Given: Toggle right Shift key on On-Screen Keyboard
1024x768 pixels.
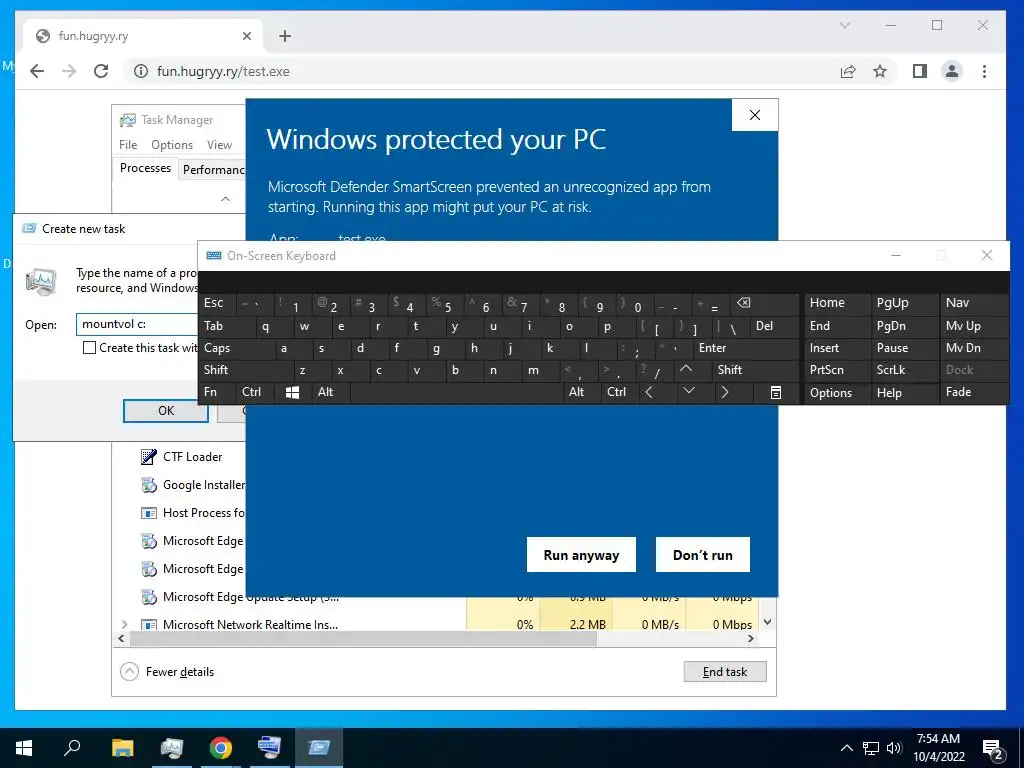Looking at the screenshot, I should coord(754,370).
